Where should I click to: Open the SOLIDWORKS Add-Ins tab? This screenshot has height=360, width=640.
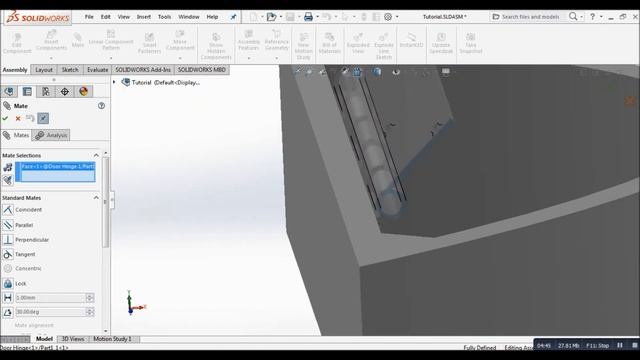point(143,70)
